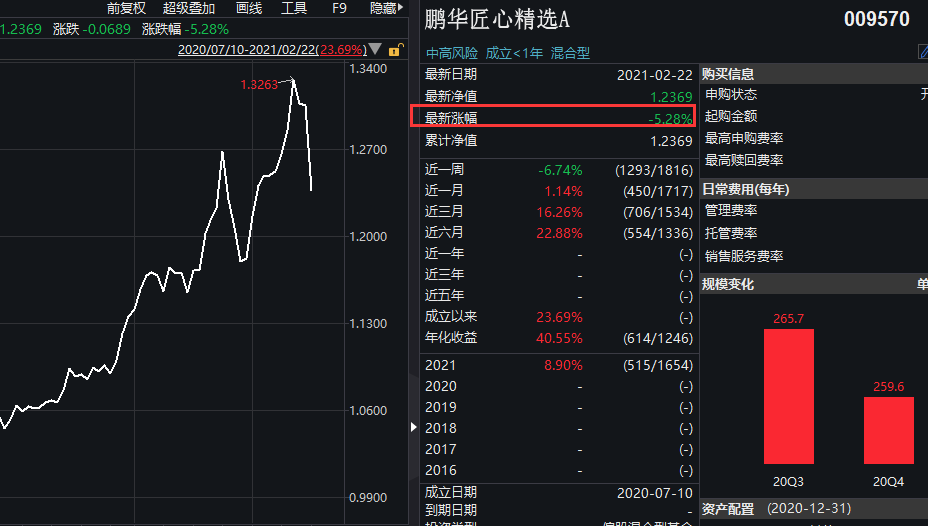Open the date range dropdown triangle
Screen dimensions: 928x526
click(x=375, y=49)
